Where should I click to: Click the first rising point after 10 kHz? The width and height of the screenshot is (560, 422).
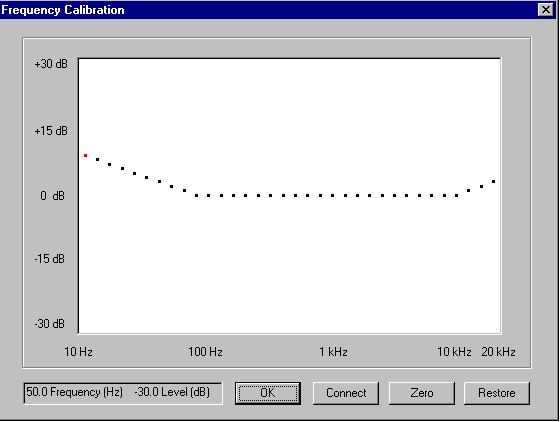469,191
